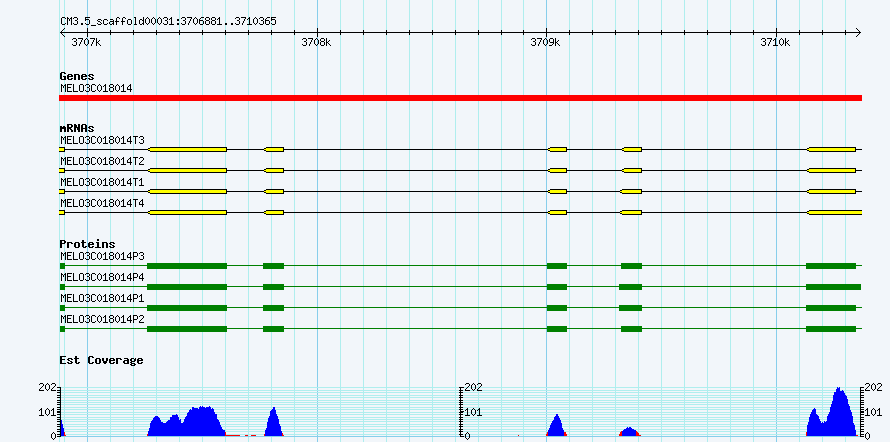Click the Est Coverage track title
The image size is (890, 442).
(x=101, y=360)
